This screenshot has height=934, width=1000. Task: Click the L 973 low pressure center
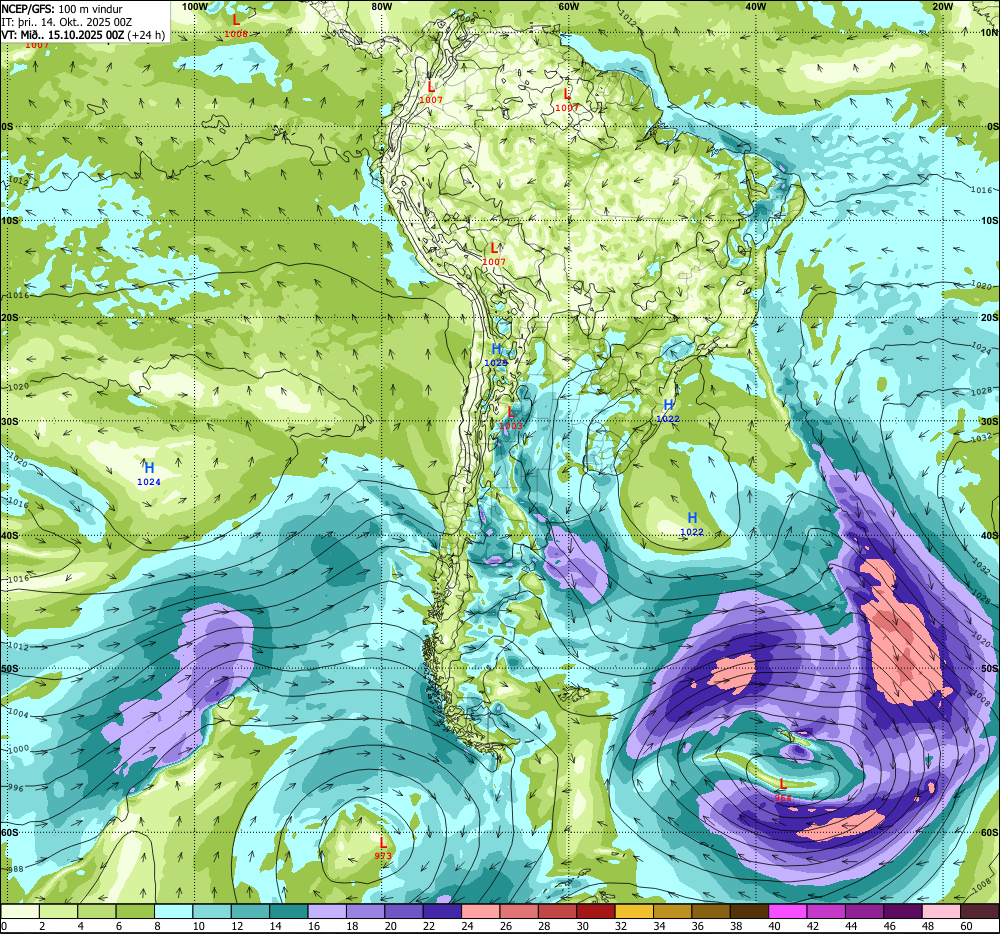tap(383, 849)
